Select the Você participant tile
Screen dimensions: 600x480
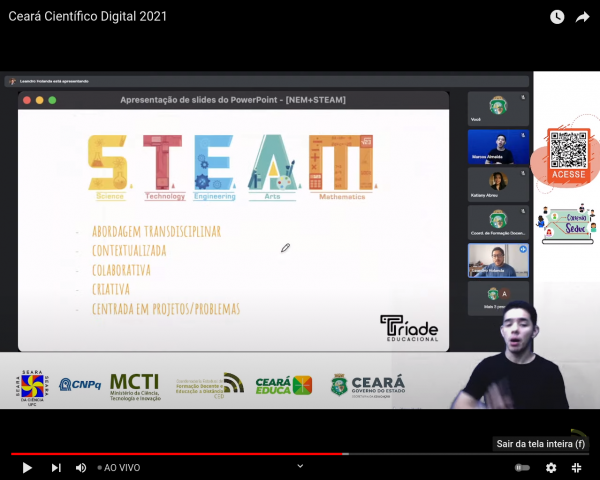[498, 109]
